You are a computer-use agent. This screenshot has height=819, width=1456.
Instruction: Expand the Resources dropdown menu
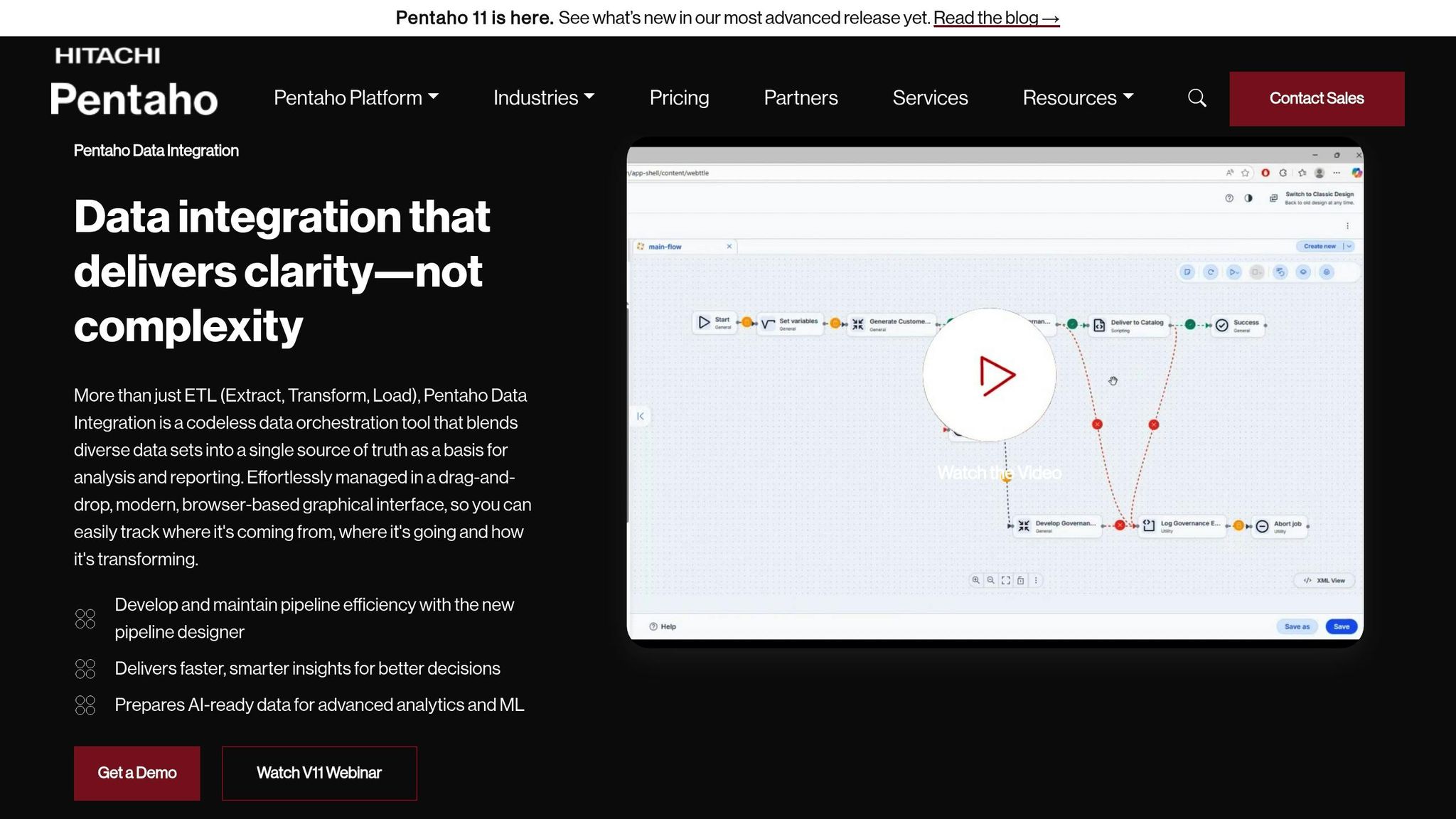[1078, 98]
